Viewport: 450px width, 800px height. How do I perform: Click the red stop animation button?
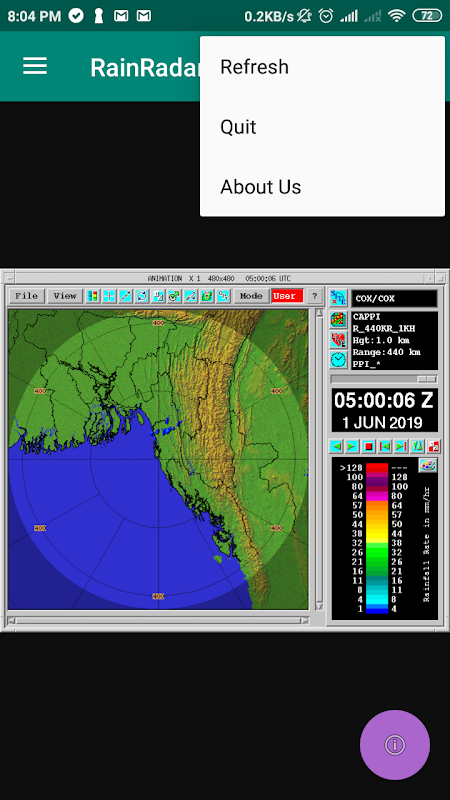click(x=368, y=446)
